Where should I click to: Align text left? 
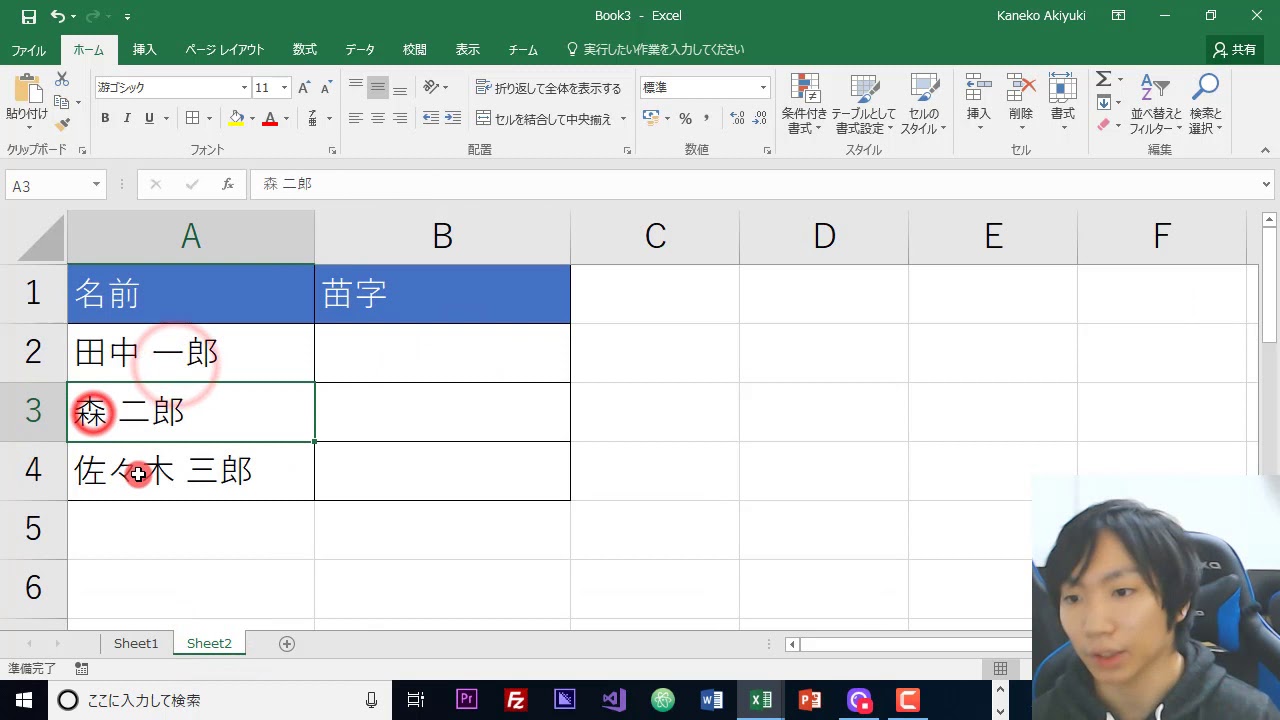[355, 118]
